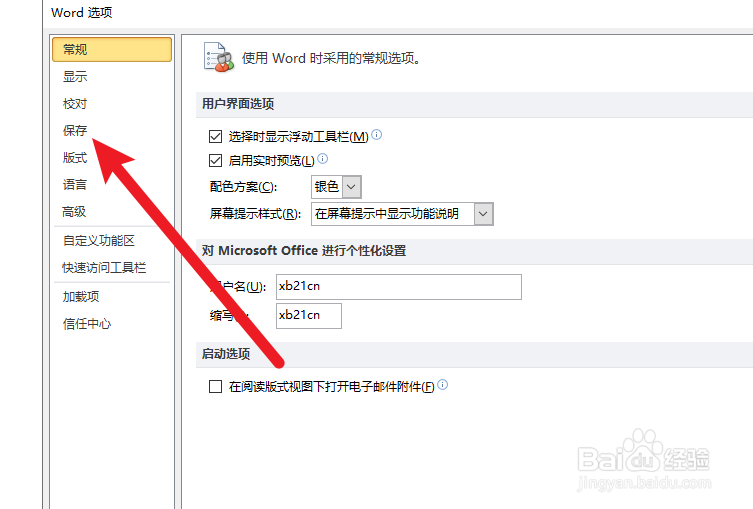Click 对 Microsoft Office 进行个性化设置 heading
The width and height of the screenshot is (753, 509).
(304, 251)
